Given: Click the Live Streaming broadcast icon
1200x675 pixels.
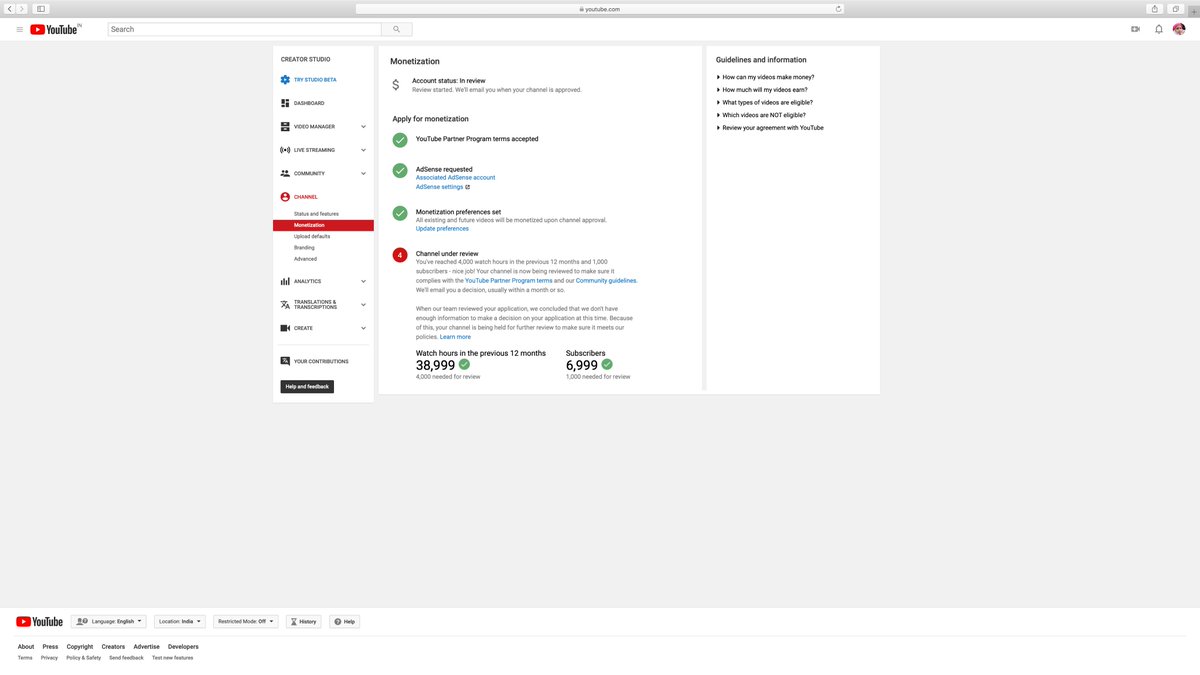Looking at the screenshot, I should point(285,150).
